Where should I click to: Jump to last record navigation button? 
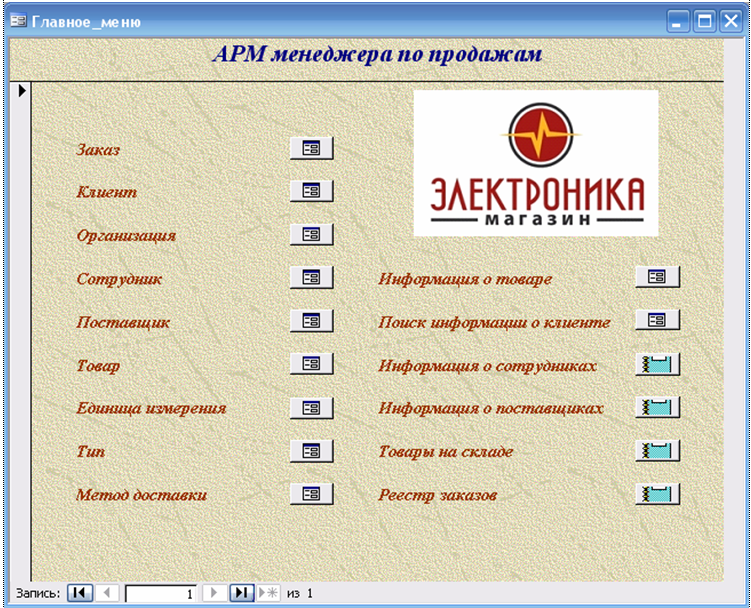coord(241,593)
